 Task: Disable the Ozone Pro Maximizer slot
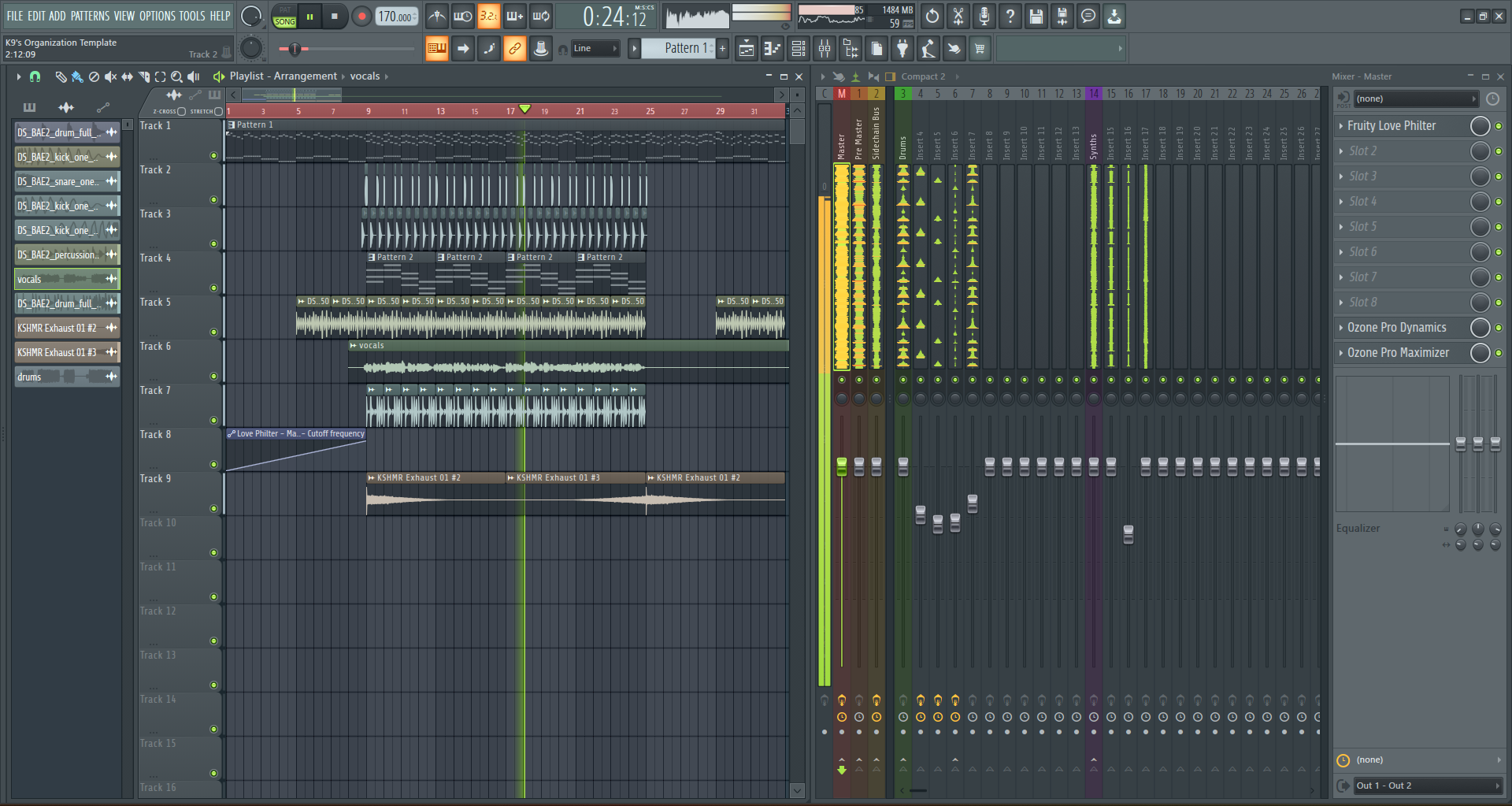tap(1499, 353)
